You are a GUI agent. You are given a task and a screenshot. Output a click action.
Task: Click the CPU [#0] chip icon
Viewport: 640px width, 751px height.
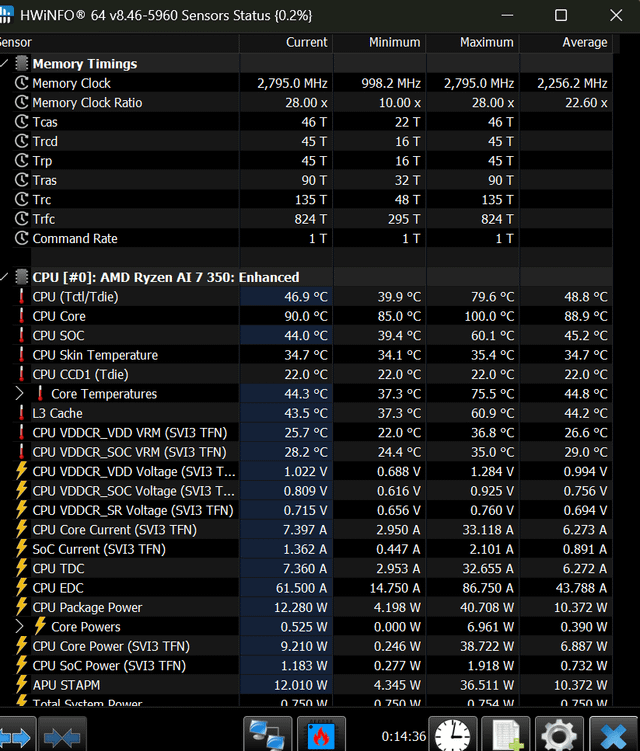coord(22,277)
